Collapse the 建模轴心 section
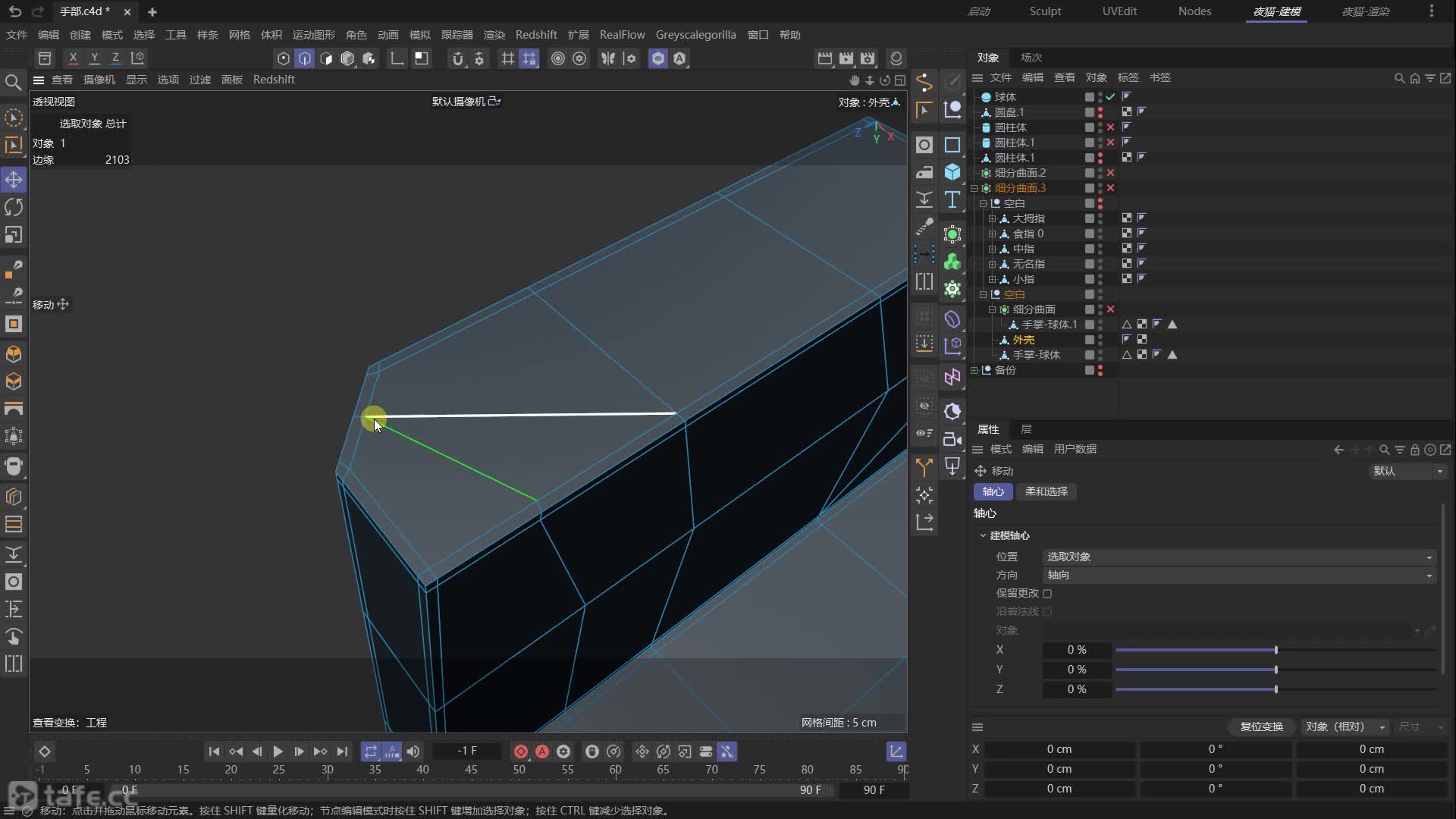 pos(984,535)
